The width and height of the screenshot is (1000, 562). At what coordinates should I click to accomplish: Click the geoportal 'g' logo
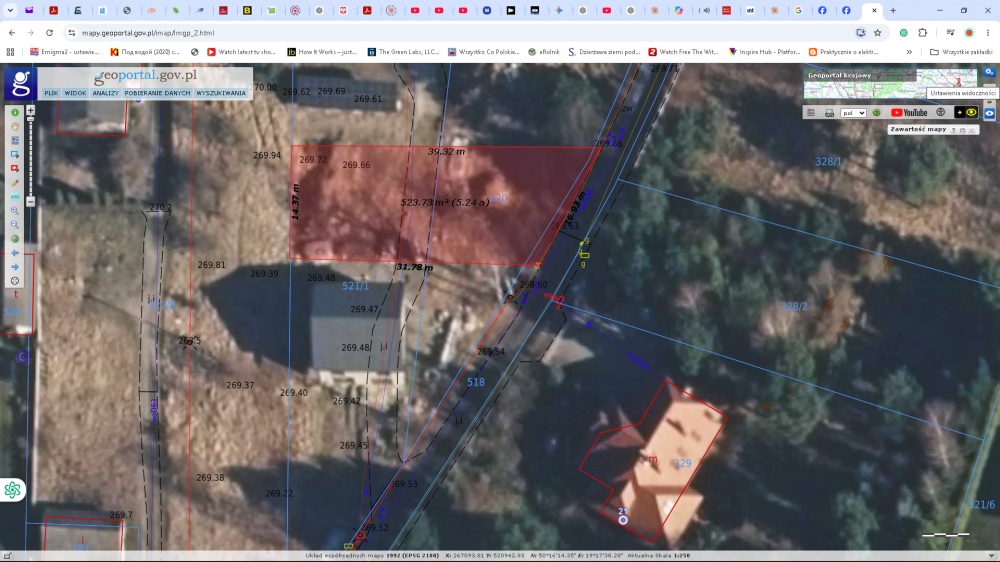pos(20,84)
